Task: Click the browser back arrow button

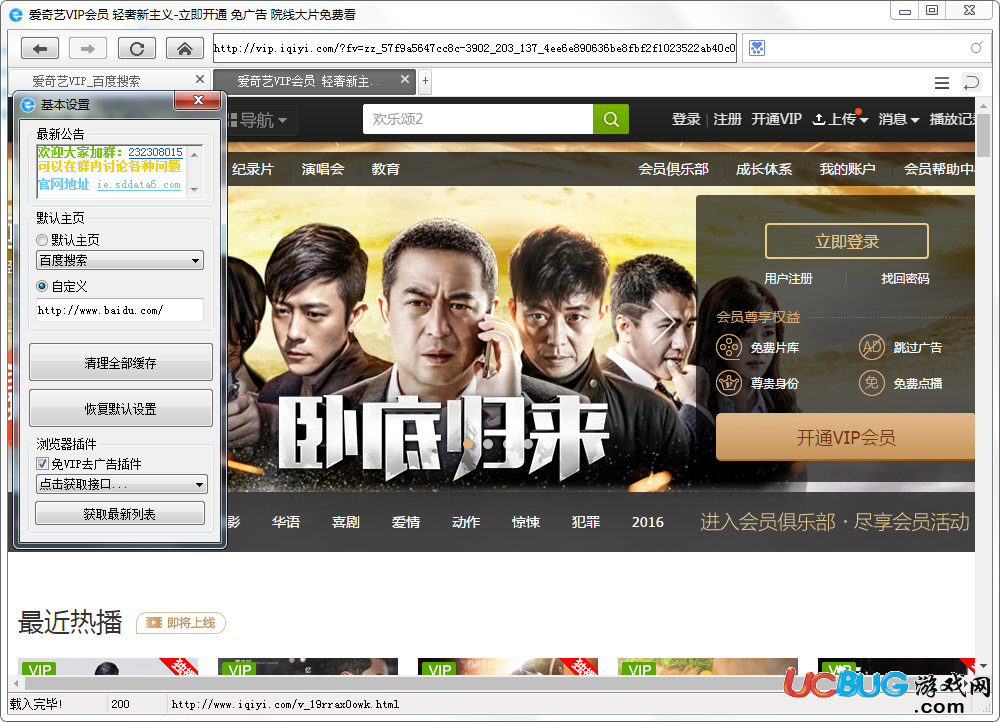Action: pos(40,48)
